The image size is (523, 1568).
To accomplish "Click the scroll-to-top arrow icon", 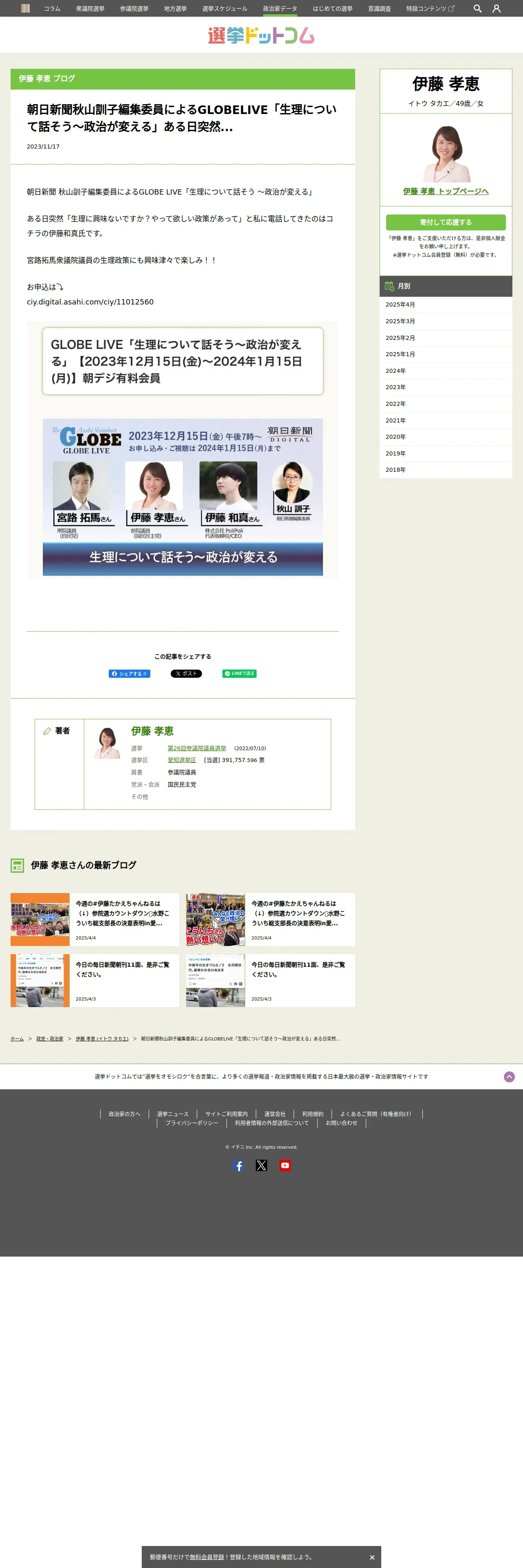I will (509, 1076).
